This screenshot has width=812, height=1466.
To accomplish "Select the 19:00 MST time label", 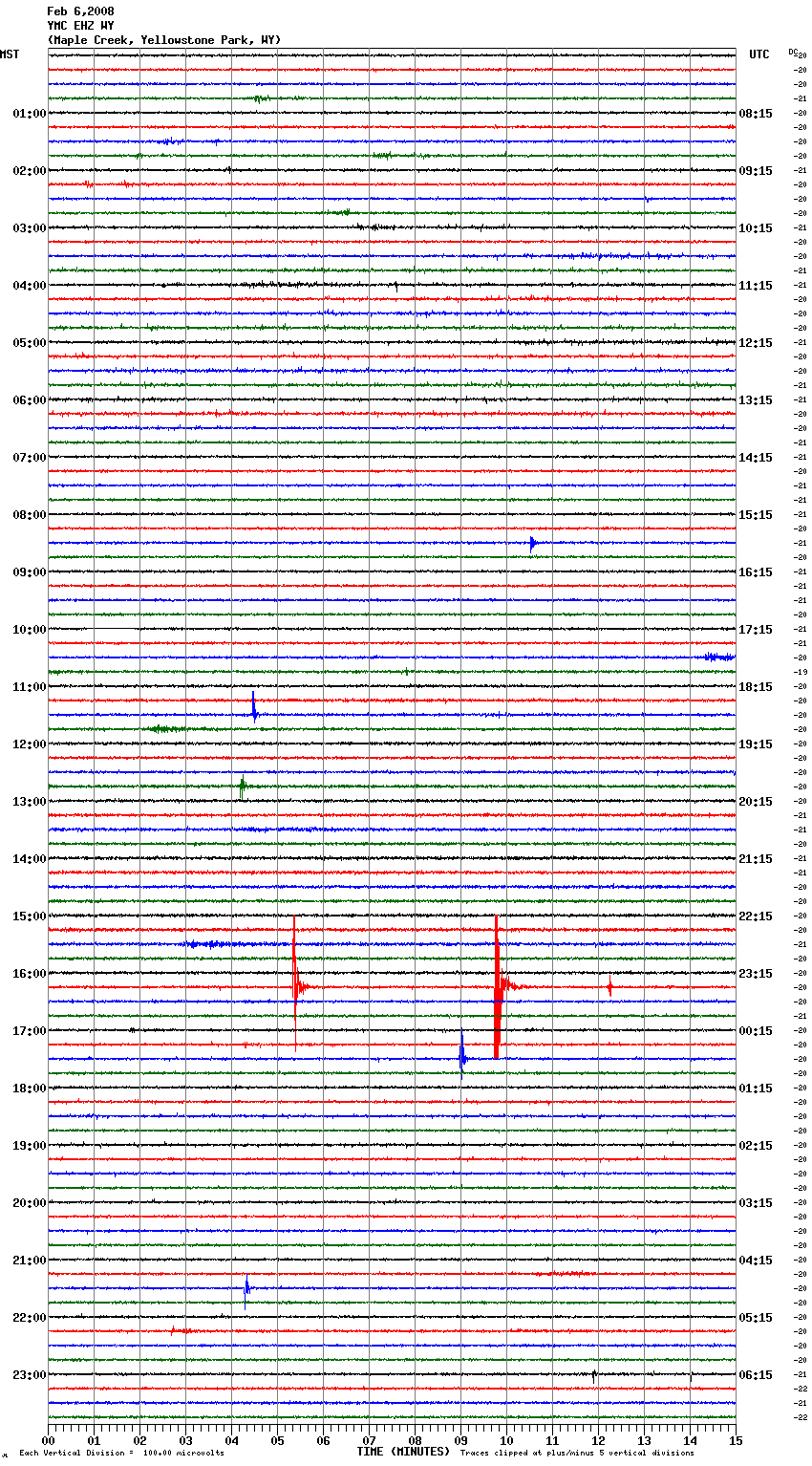I will click(30, 1146).
